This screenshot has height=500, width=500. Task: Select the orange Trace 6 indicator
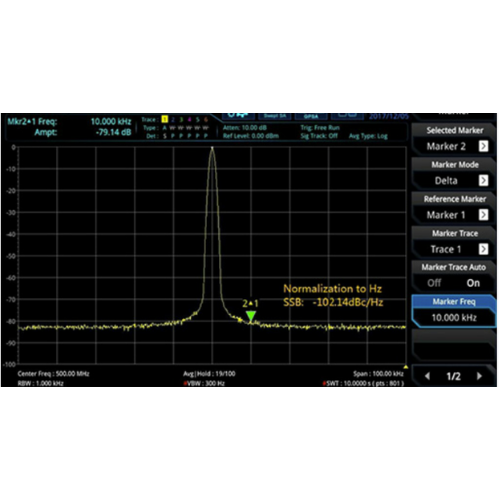point(206,119)
